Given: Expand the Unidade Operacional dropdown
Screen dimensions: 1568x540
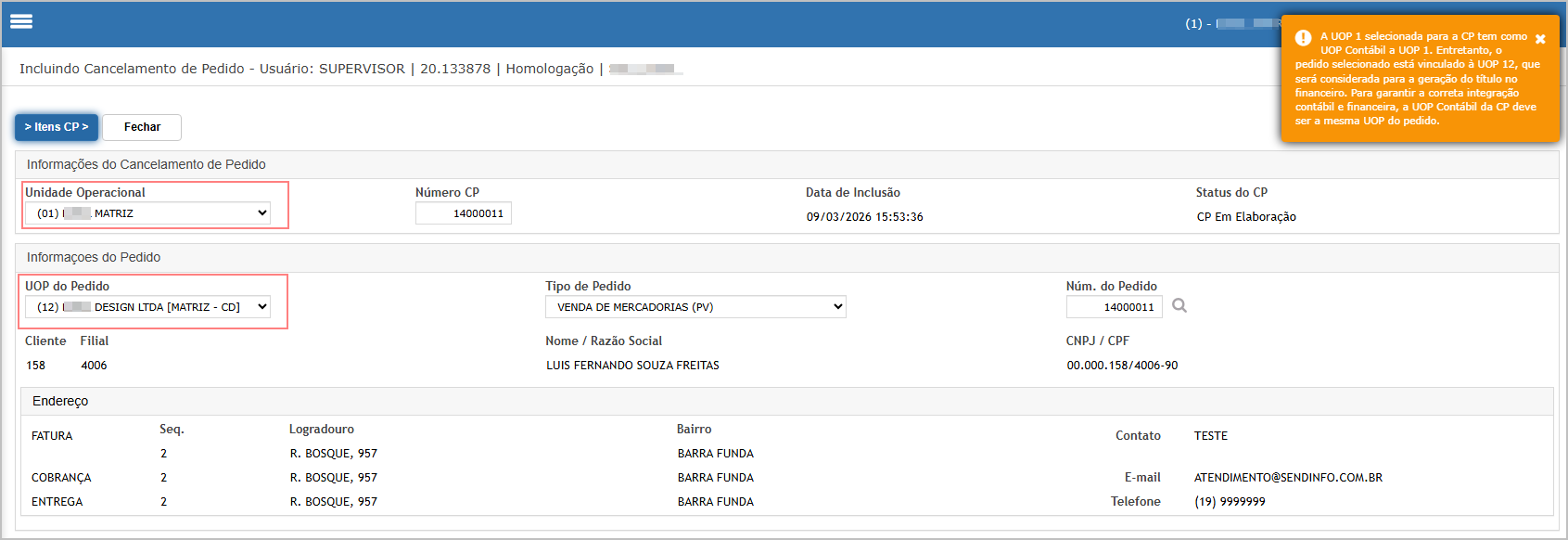Looking at the screenshot, I should pos(148,213).
